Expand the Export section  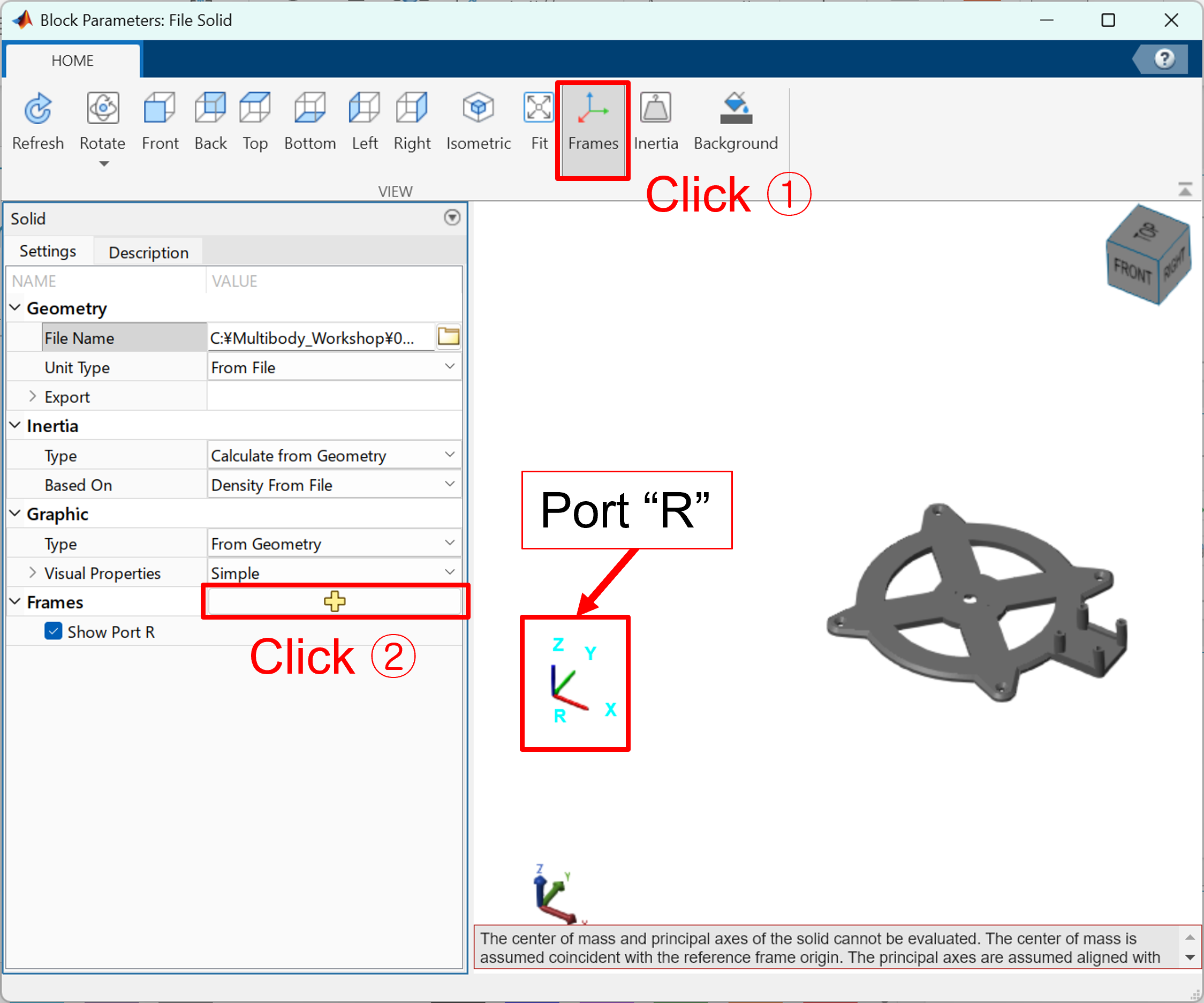(33, 397)
